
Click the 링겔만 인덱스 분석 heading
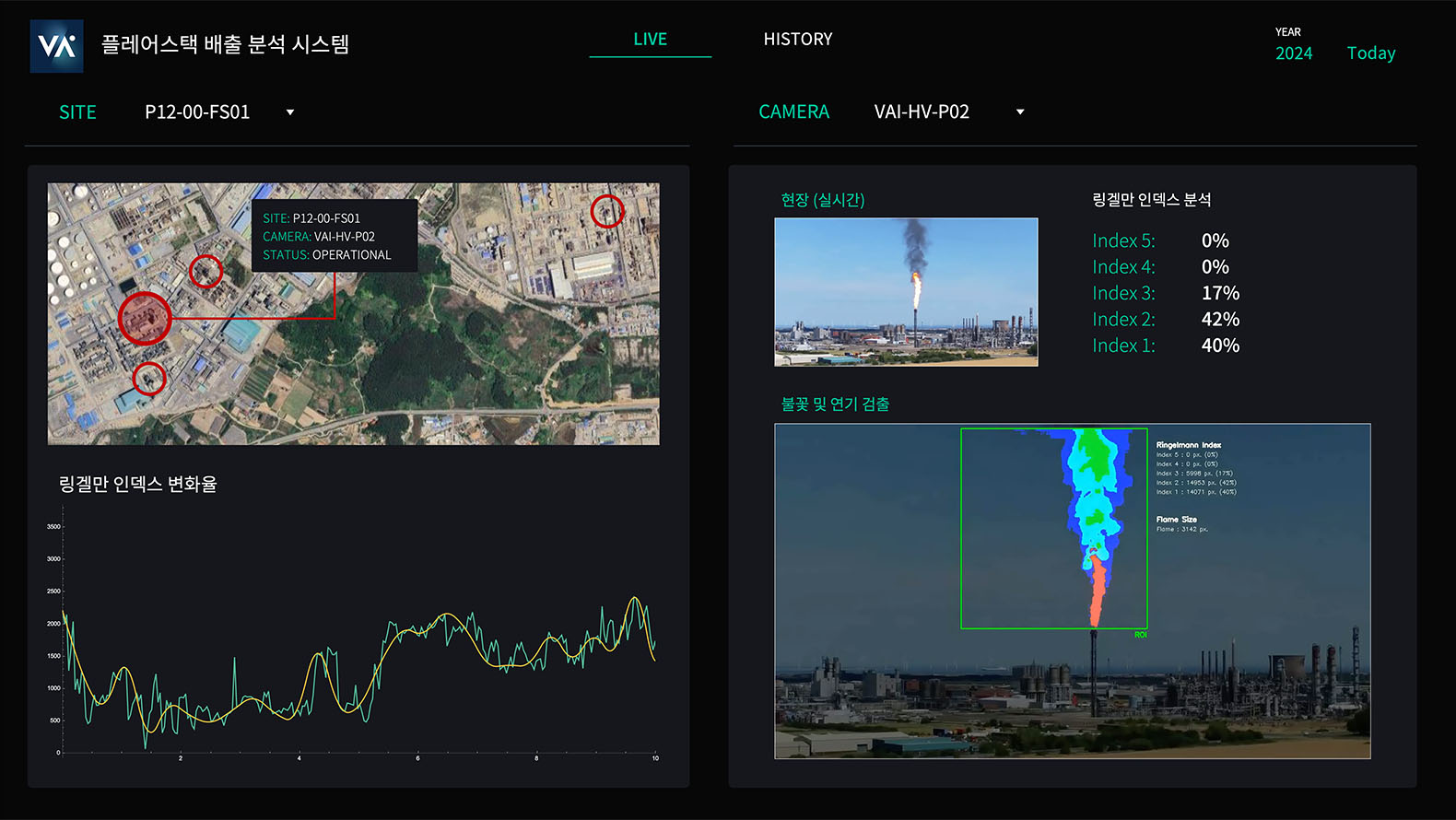1152,200
